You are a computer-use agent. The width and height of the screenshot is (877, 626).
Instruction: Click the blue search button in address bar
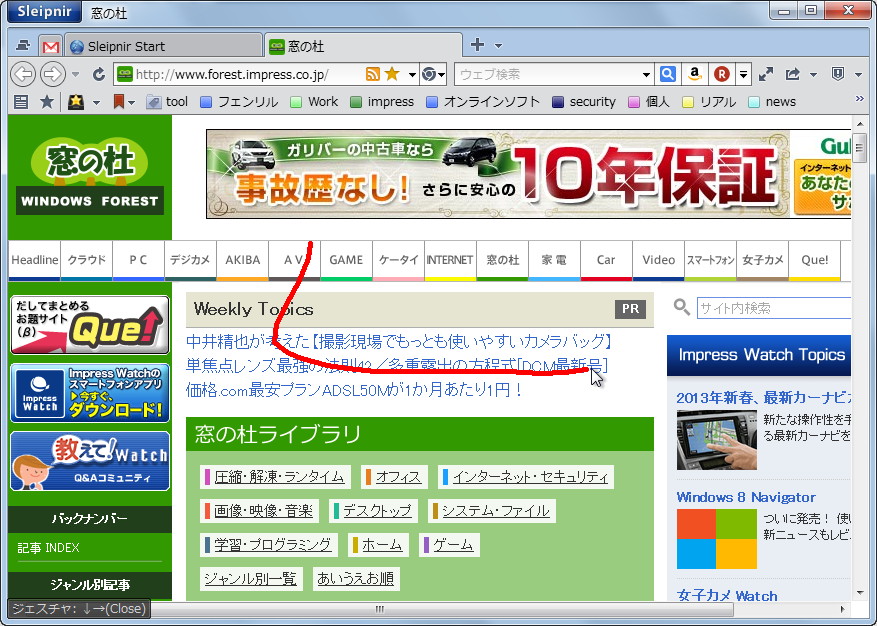[668, 73]
